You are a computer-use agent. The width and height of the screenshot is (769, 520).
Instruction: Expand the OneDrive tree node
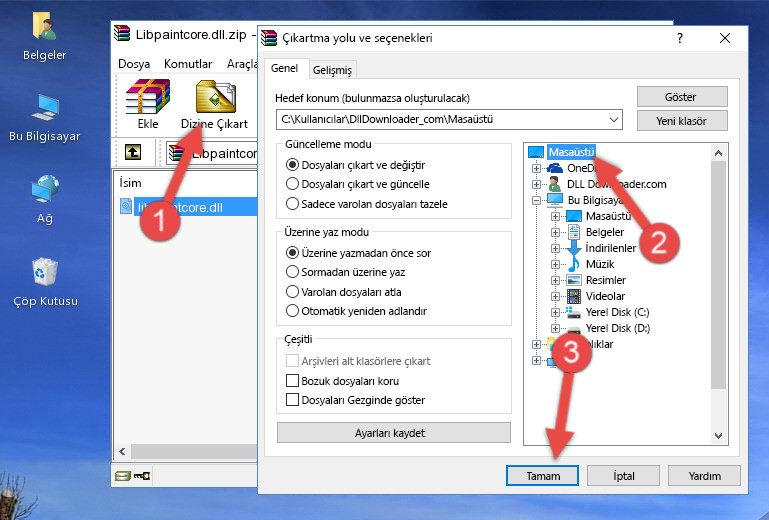(537, 169)
